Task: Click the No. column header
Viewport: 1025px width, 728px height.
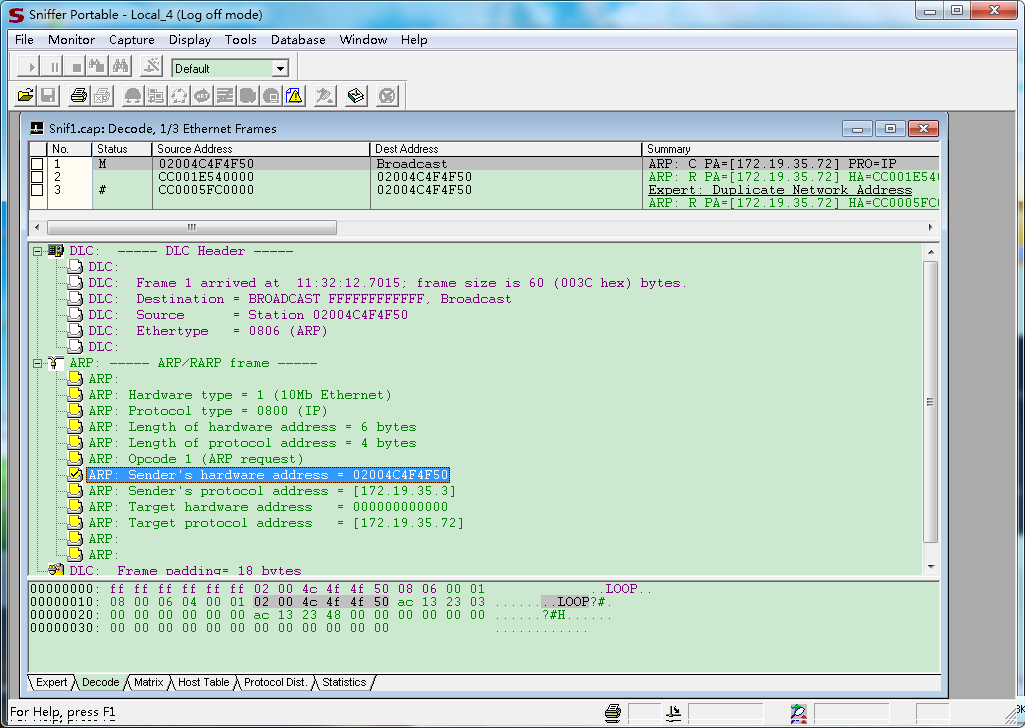Action: tap(69, 149)
